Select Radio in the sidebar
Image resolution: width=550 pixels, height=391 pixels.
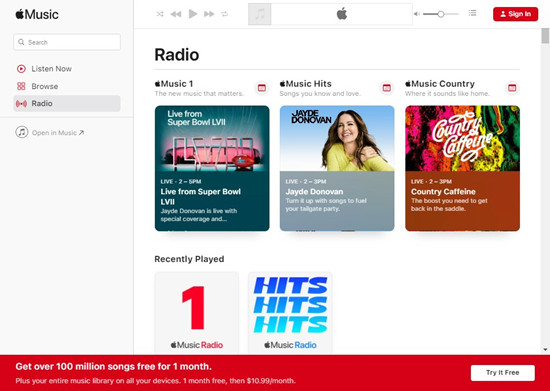[67, 103]
